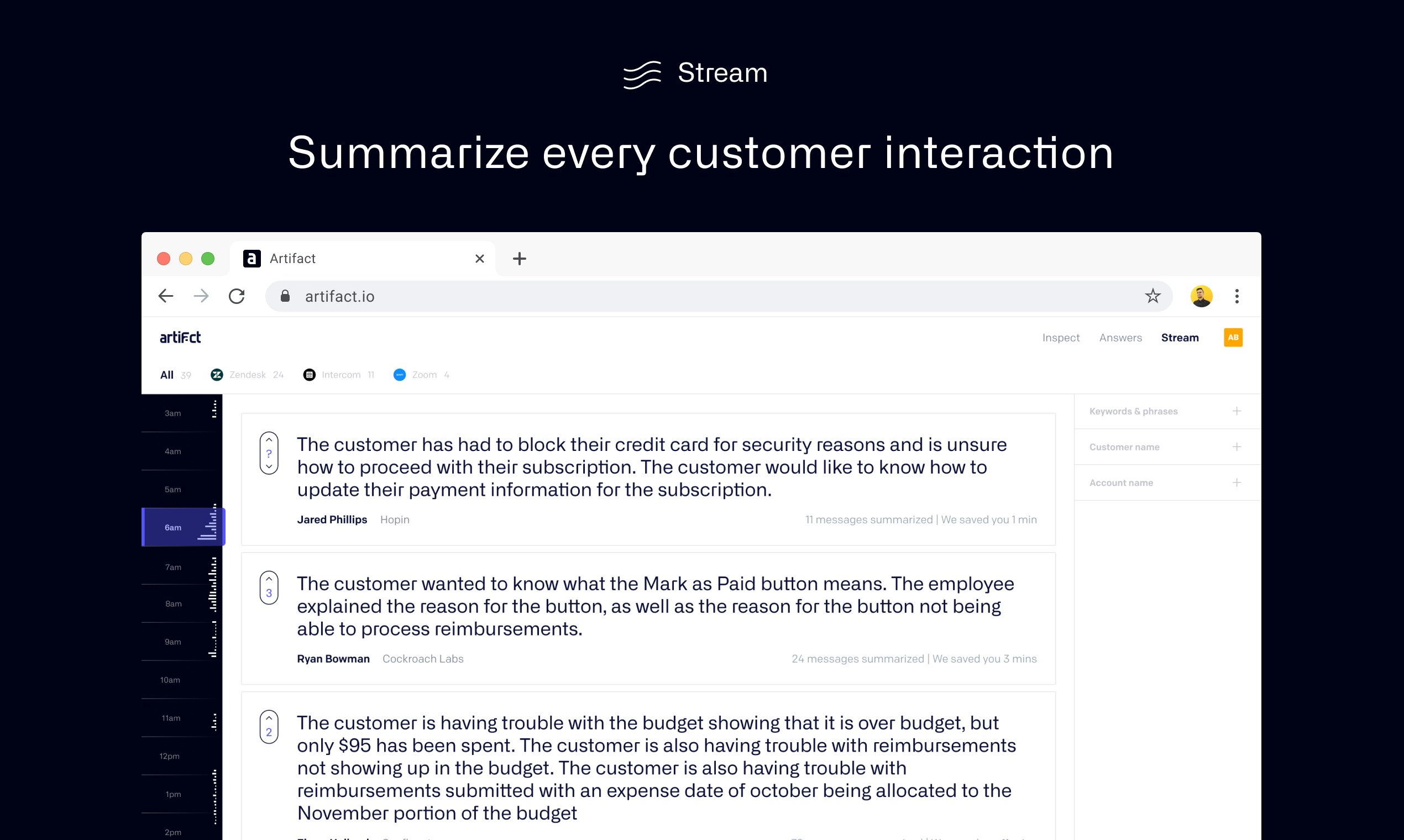Open the Answers section
Screen dimensions: 1404x840
pyautogui.click(x=1120, y=337)
